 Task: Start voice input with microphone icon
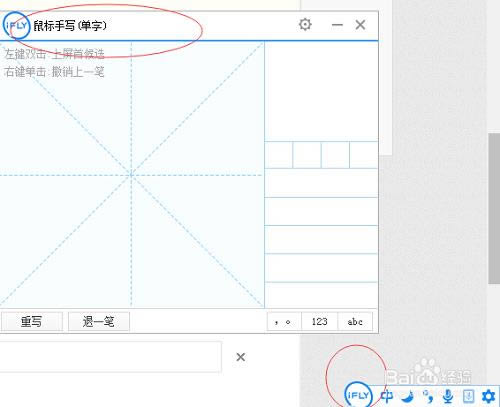448,396
